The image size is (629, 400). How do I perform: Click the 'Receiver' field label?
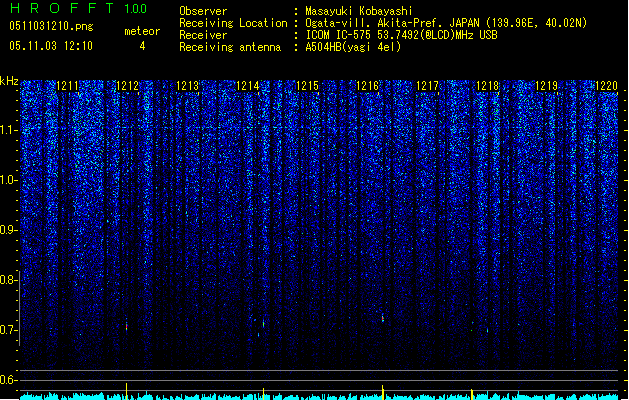click(203, 35)
